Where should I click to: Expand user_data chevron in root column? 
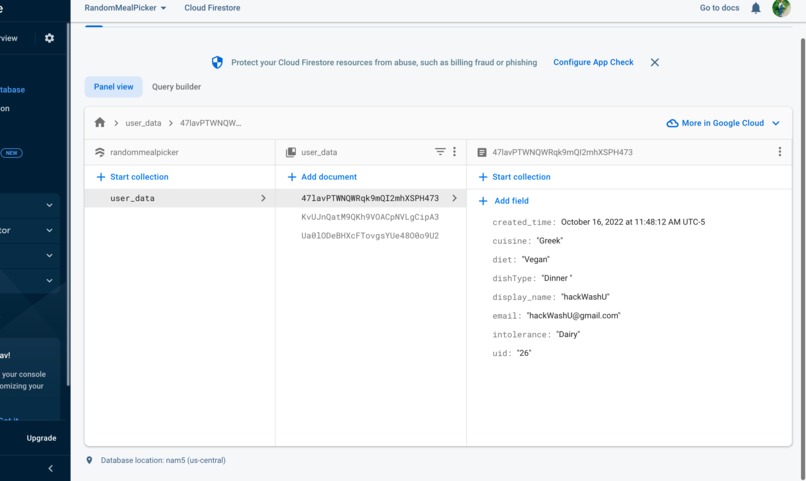[263, 198]
